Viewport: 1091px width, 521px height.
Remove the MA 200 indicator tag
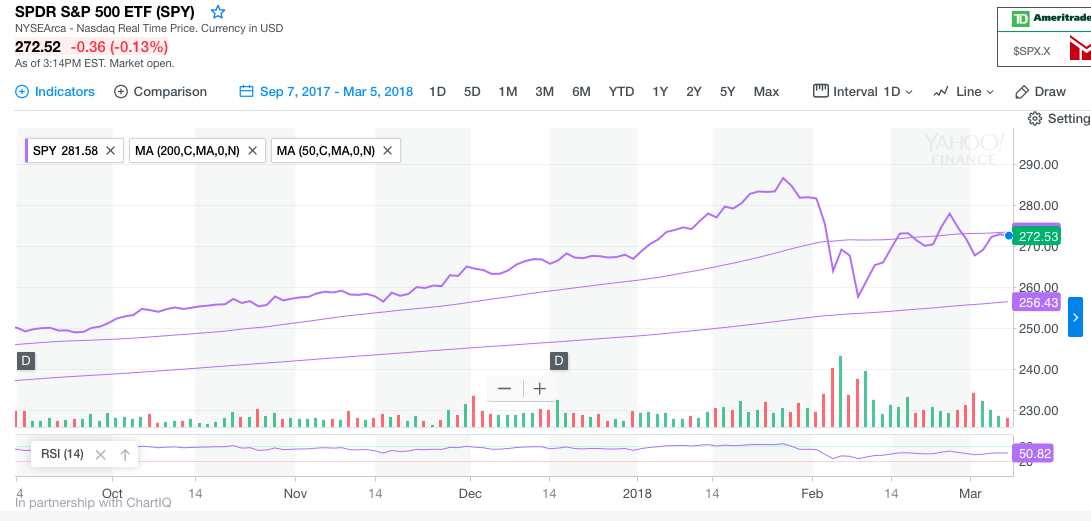[253, 151]
